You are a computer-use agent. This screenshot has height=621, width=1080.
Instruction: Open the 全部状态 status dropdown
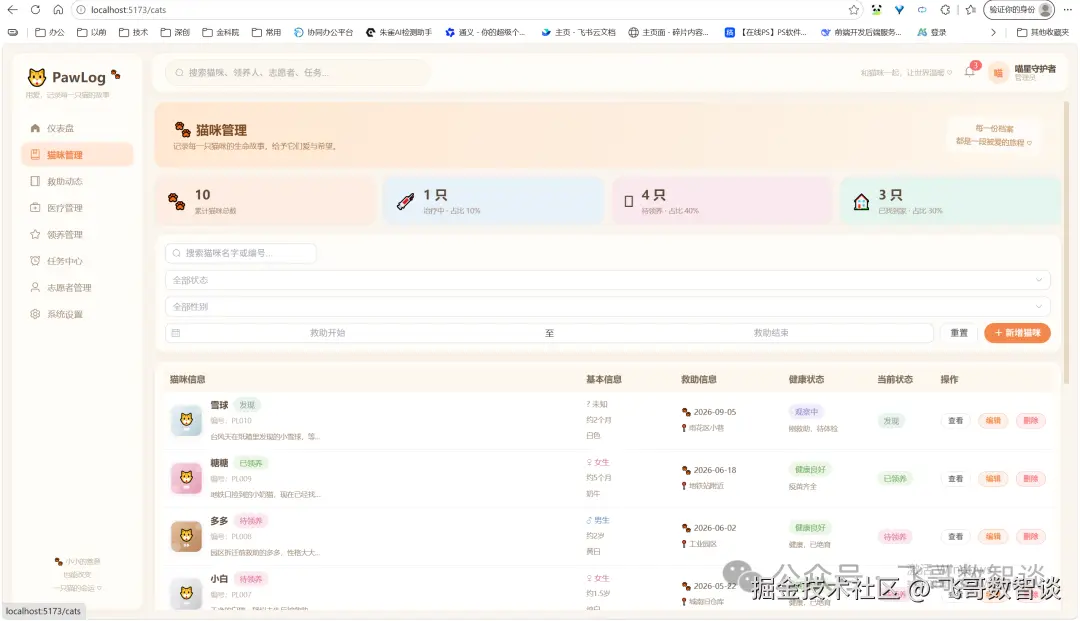tap(608, 280)
